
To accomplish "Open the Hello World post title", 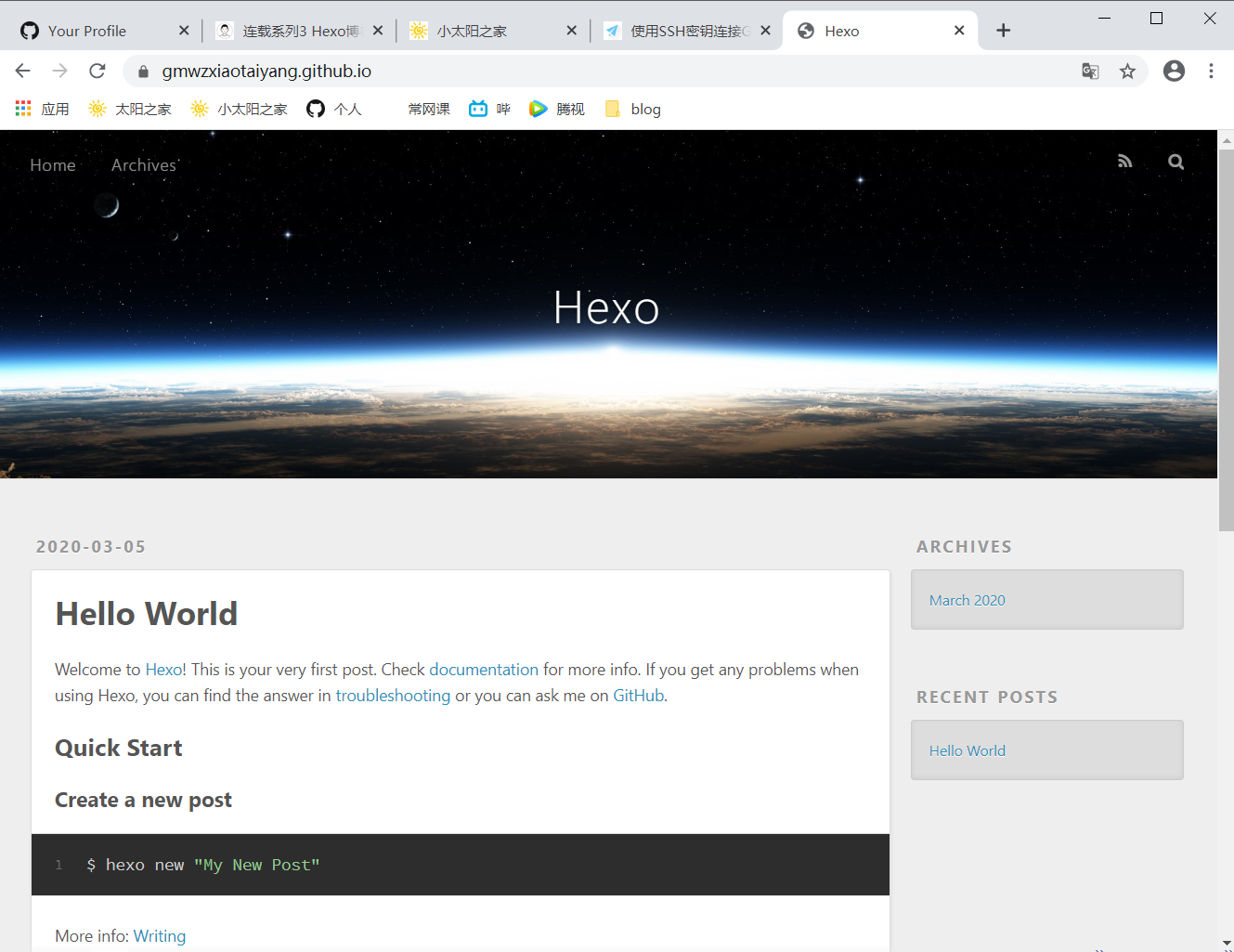I will click(147, 614).
